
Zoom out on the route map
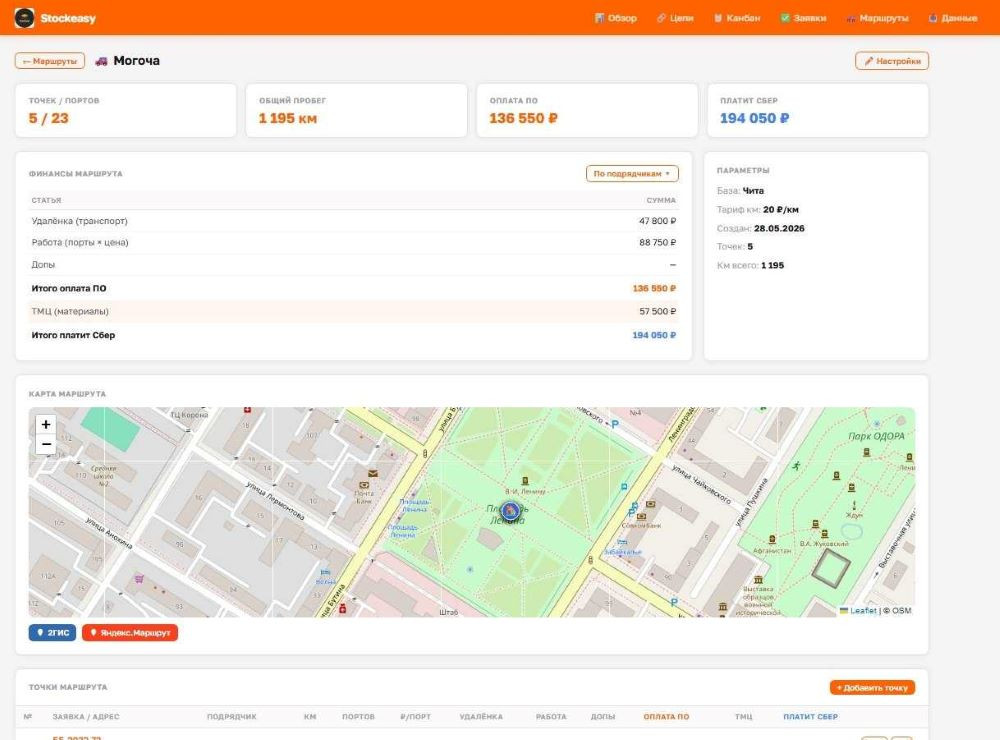(x=46, y=444)
